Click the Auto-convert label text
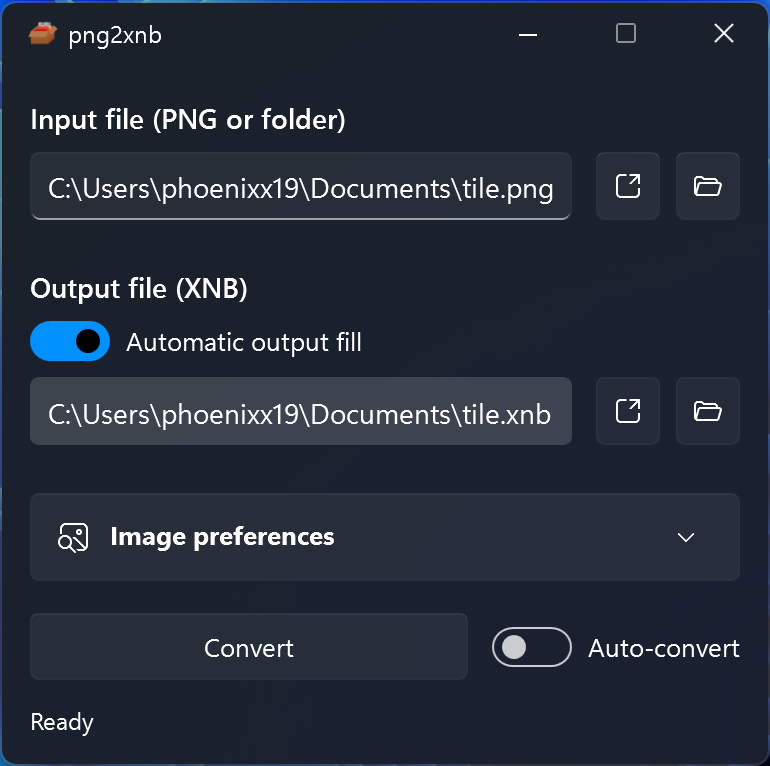The width and height of the screenshot is (770, 766). coord(664,648)
